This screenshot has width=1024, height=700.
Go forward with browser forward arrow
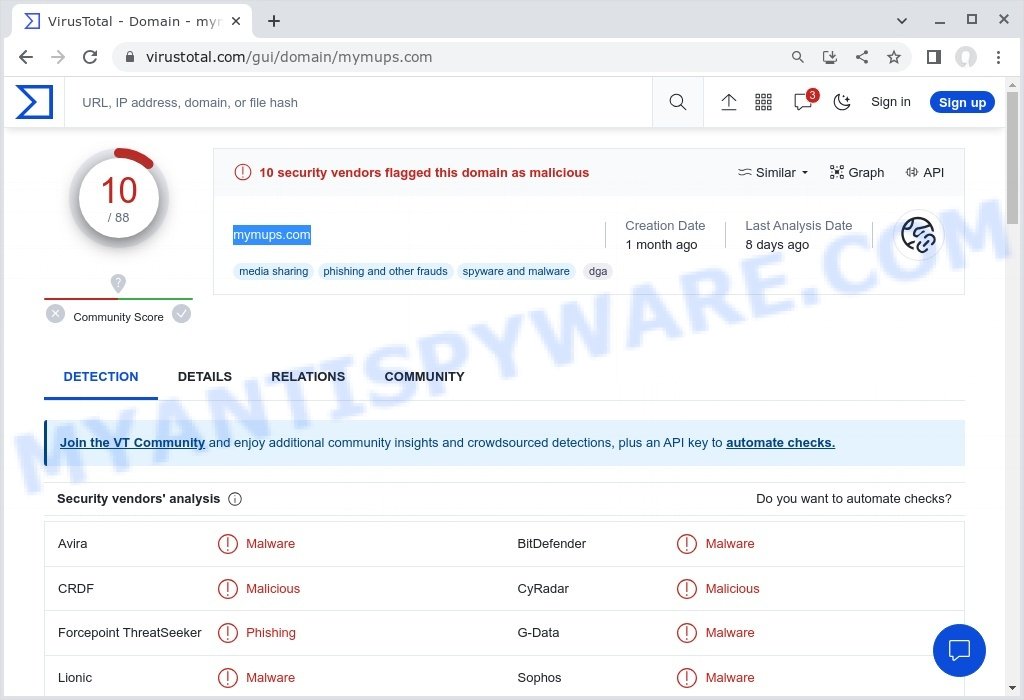pos(58,57)
